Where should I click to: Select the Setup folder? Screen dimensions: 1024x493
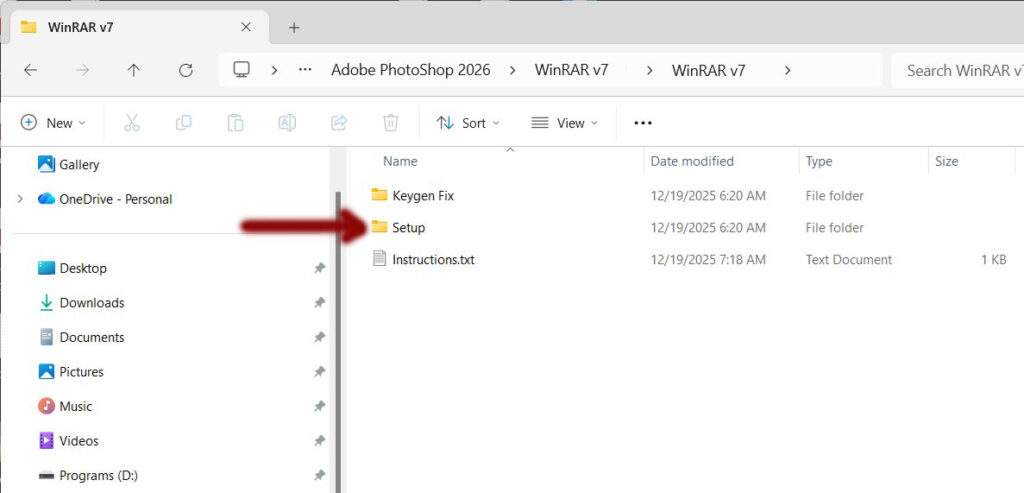pos(408,227)
